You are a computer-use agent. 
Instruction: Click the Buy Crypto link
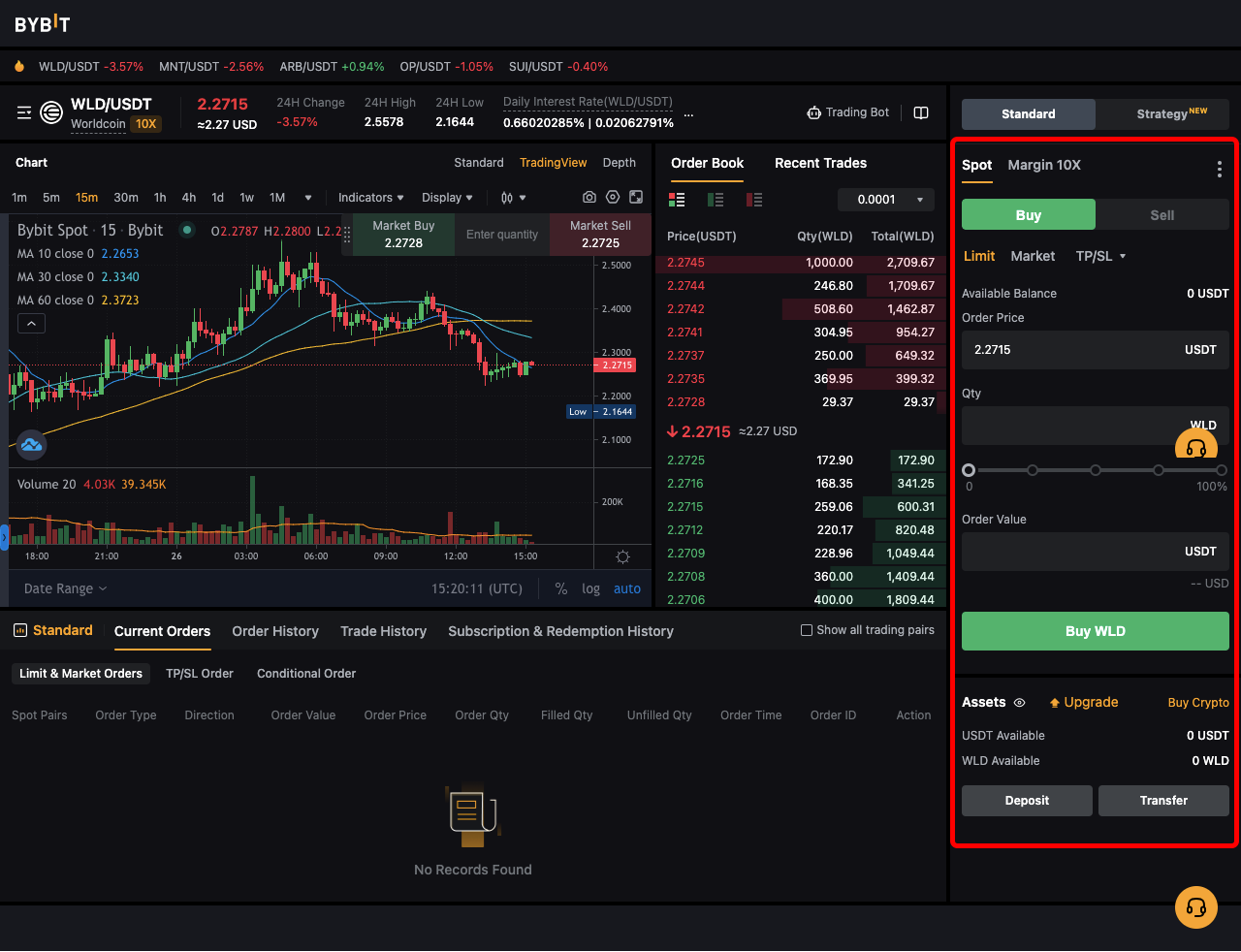click(1198, 703)
